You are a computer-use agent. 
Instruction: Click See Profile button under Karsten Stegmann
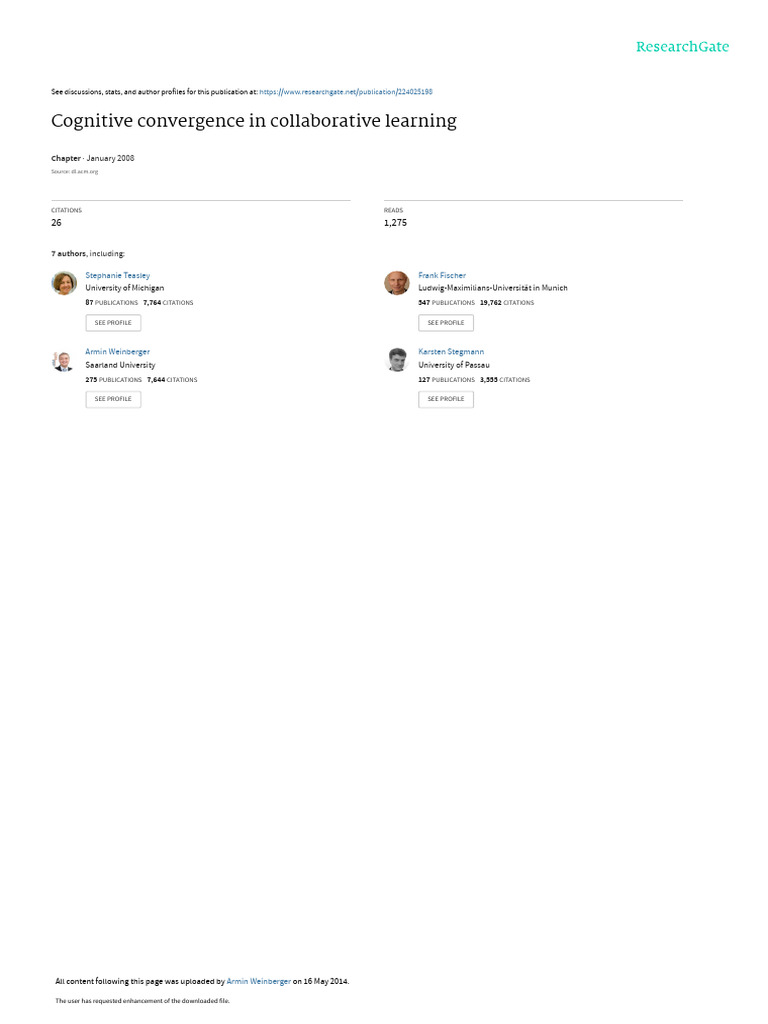point(446,399)
